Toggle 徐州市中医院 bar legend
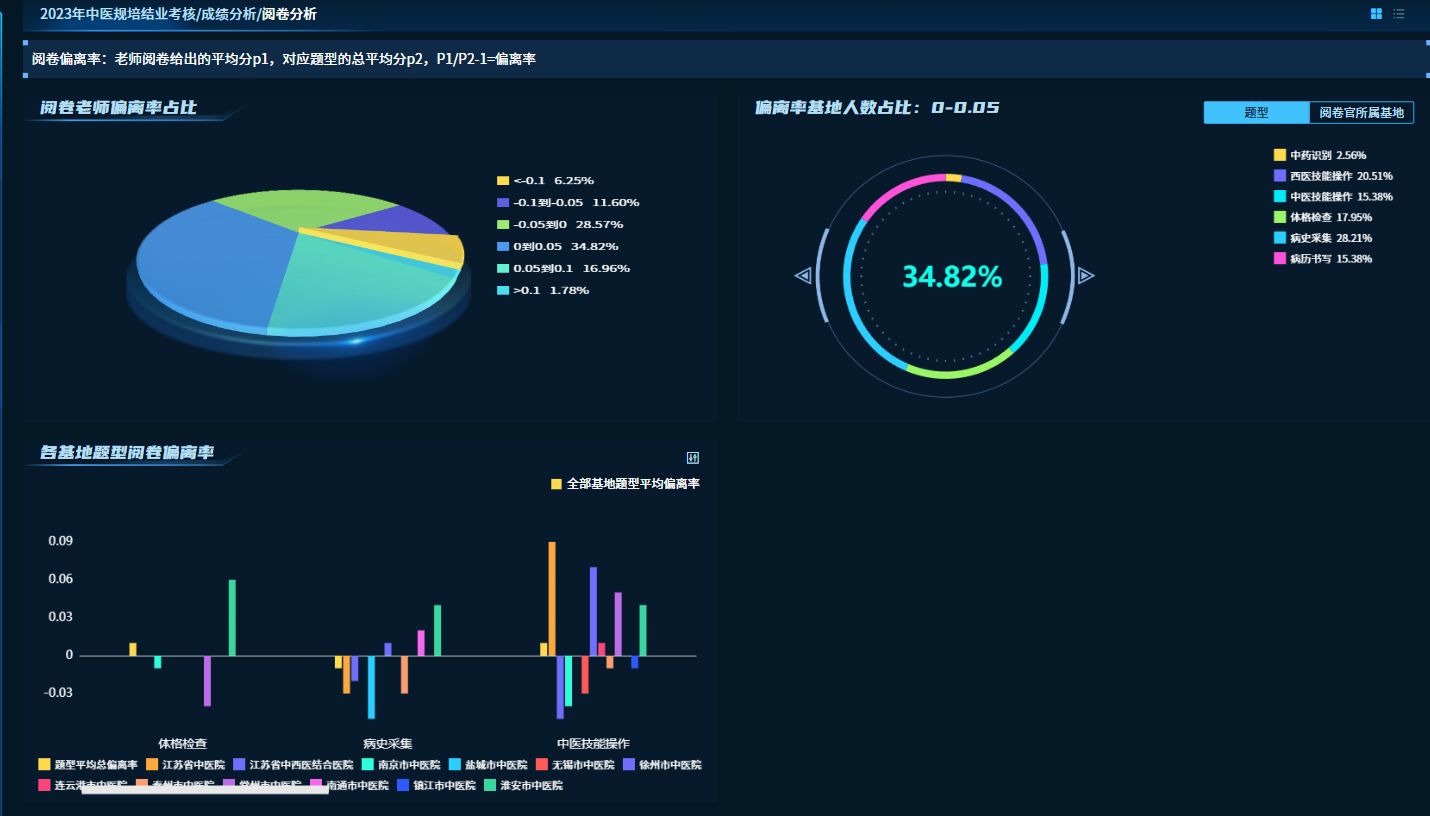Screen dimensions: 1430x816 tap(662, 764)
